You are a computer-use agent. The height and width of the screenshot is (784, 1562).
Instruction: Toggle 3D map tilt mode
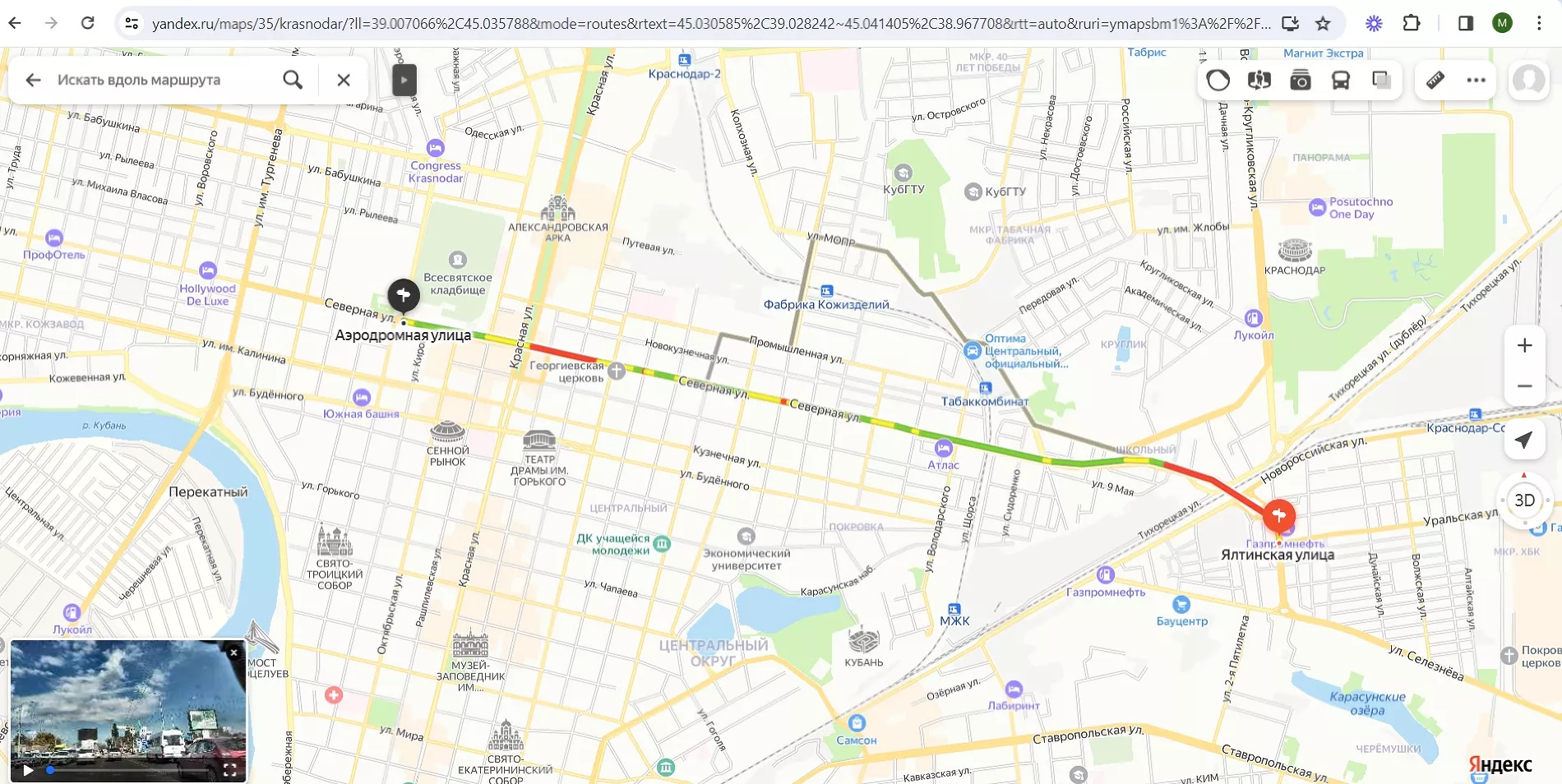(1524, 500)
